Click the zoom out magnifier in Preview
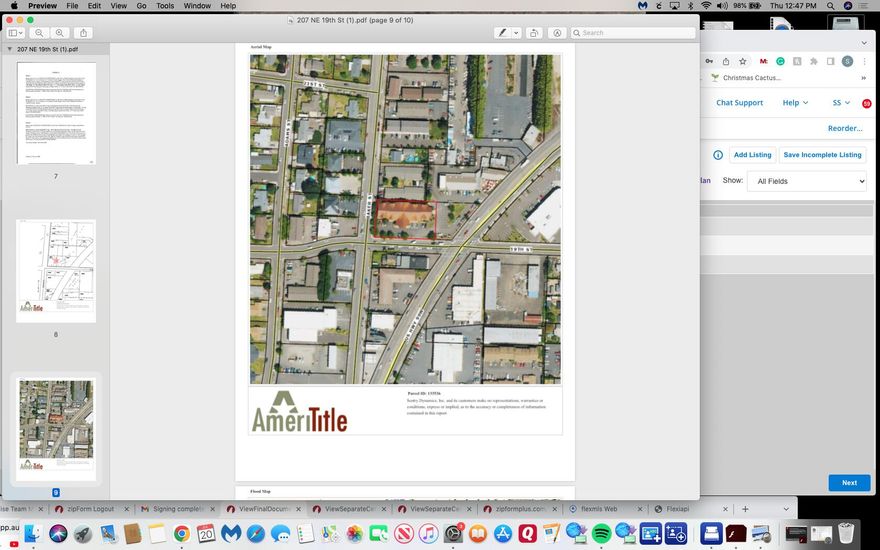The width and height of the screenshot is (880, 550). pyautogui.click(x=40, y=33)
